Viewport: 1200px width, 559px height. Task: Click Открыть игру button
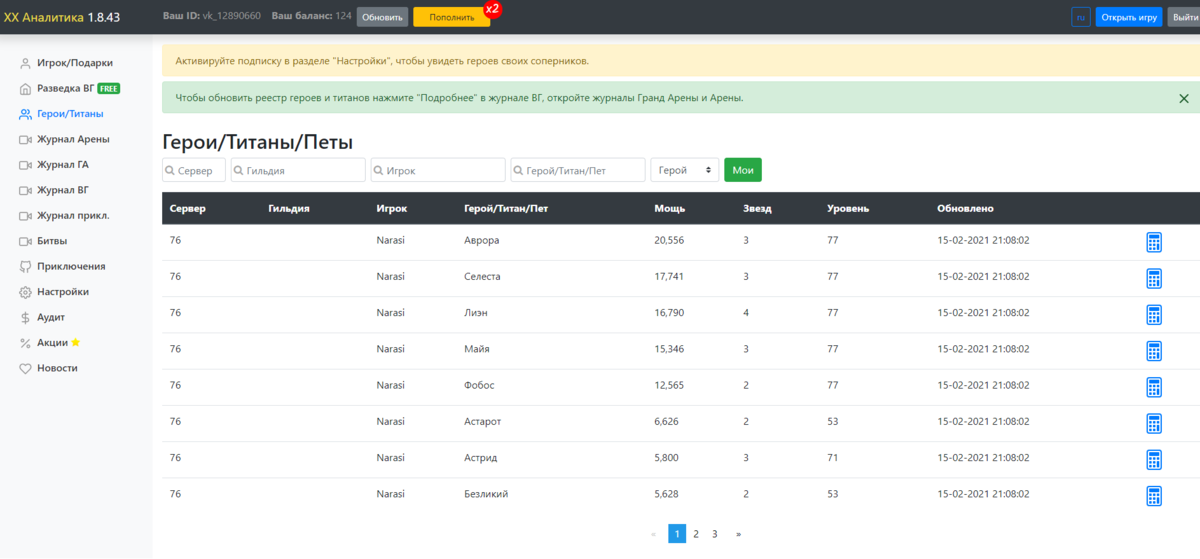1129,17
